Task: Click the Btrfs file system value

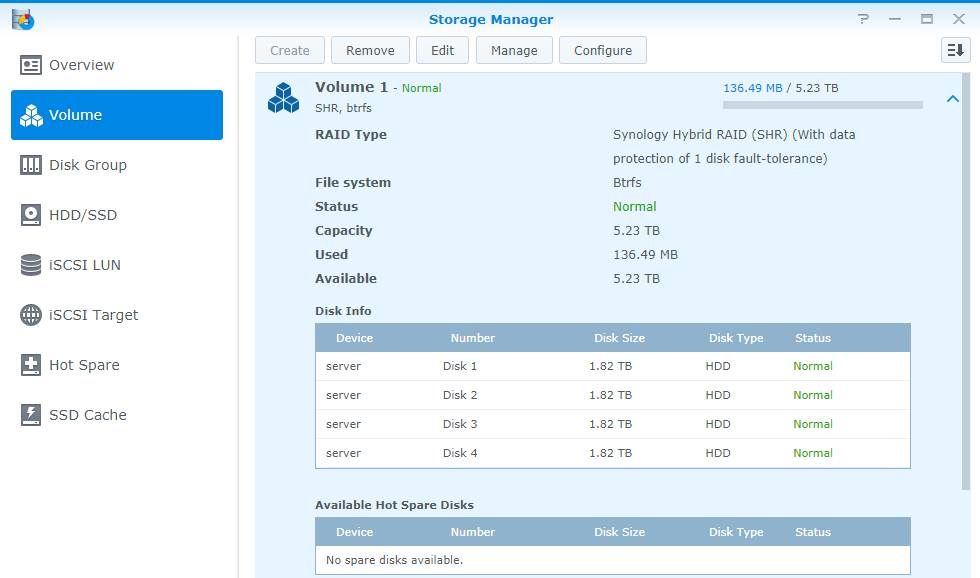Action: 627,182
